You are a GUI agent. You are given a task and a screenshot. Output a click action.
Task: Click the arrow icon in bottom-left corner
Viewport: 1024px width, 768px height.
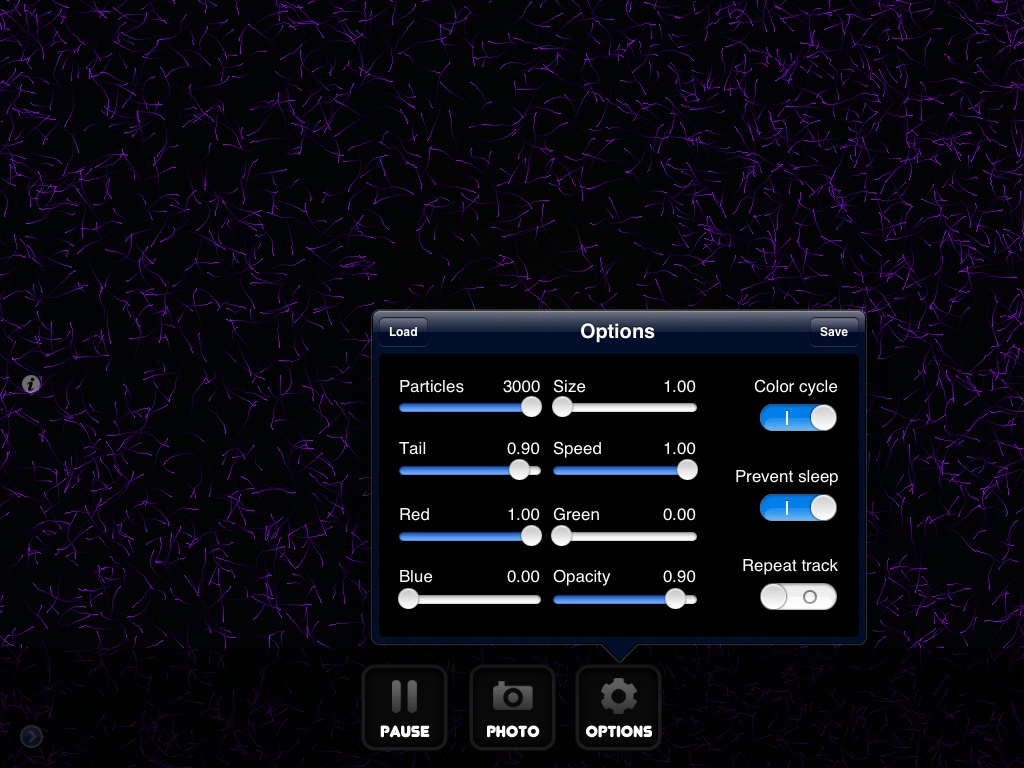point(31,737)
